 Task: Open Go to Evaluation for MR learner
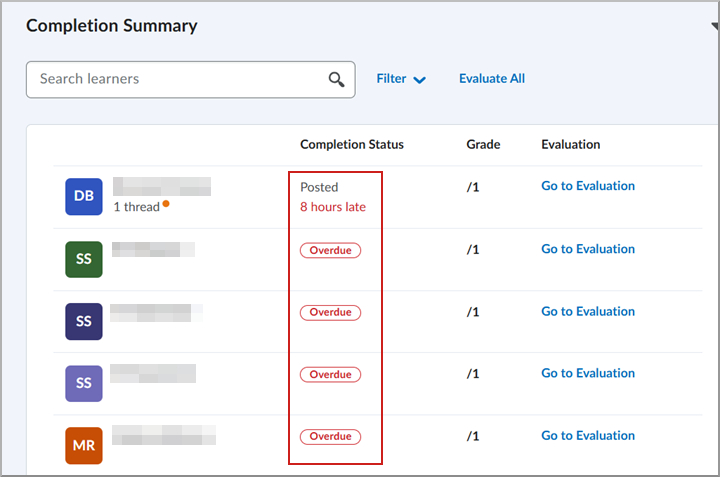click(x=588, y=436)
